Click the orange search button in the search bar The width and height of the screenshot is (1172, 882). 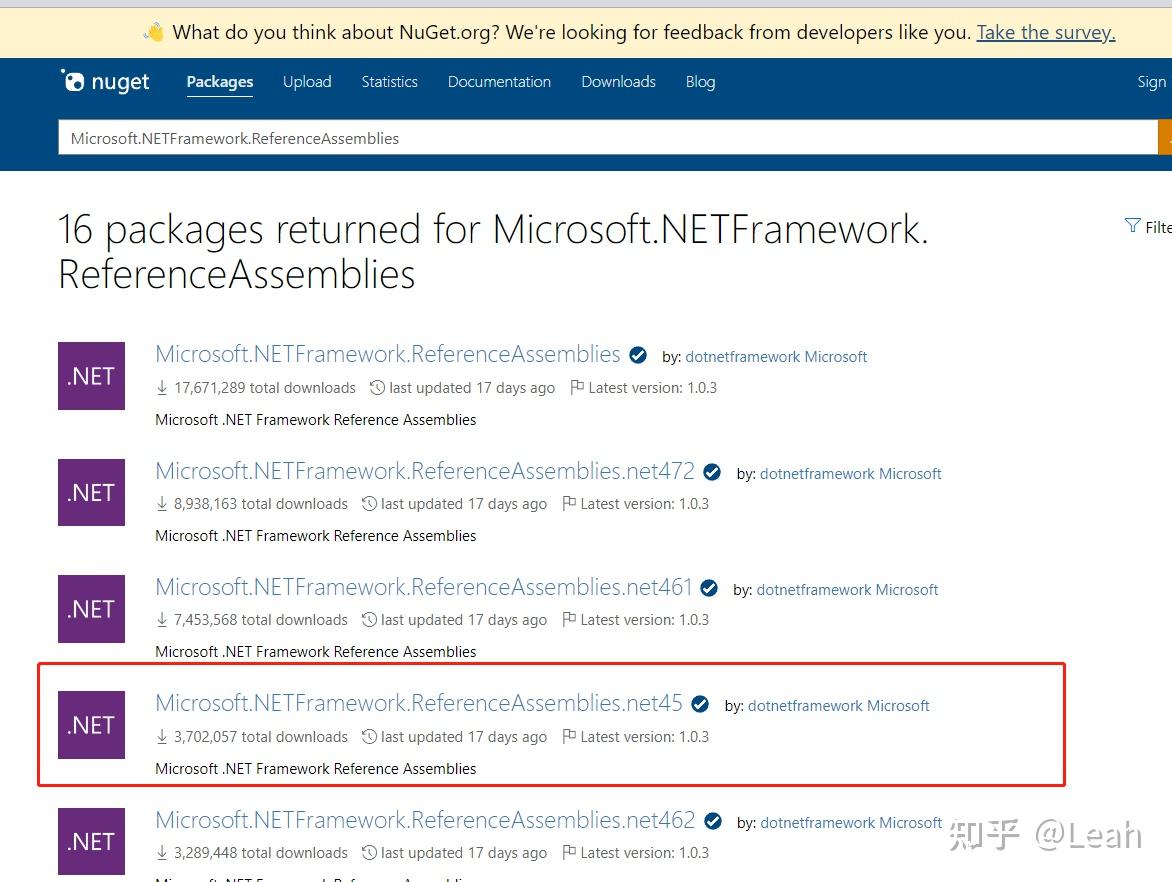1166,137
